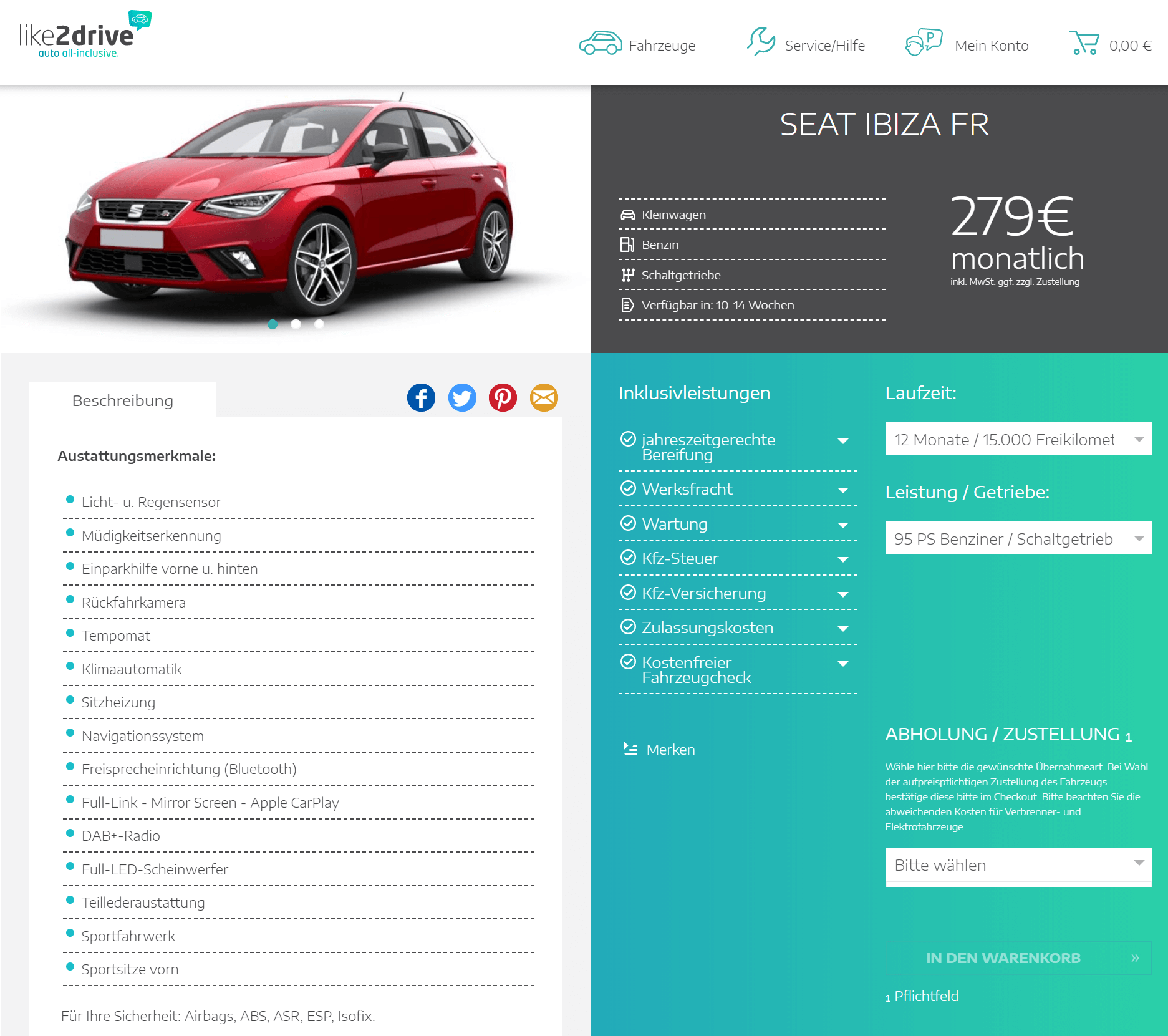
Task: Open the Abholung / Zustellung dropdown
Action: click(1018, 864)
